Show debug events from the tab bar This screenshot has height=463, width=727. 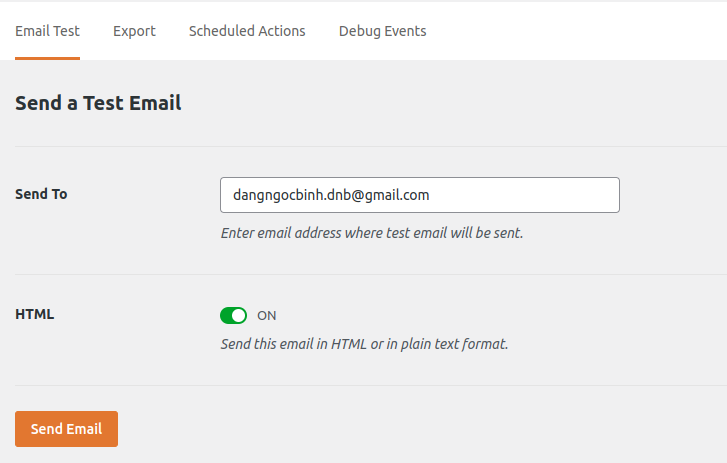(x=382, y=31)
